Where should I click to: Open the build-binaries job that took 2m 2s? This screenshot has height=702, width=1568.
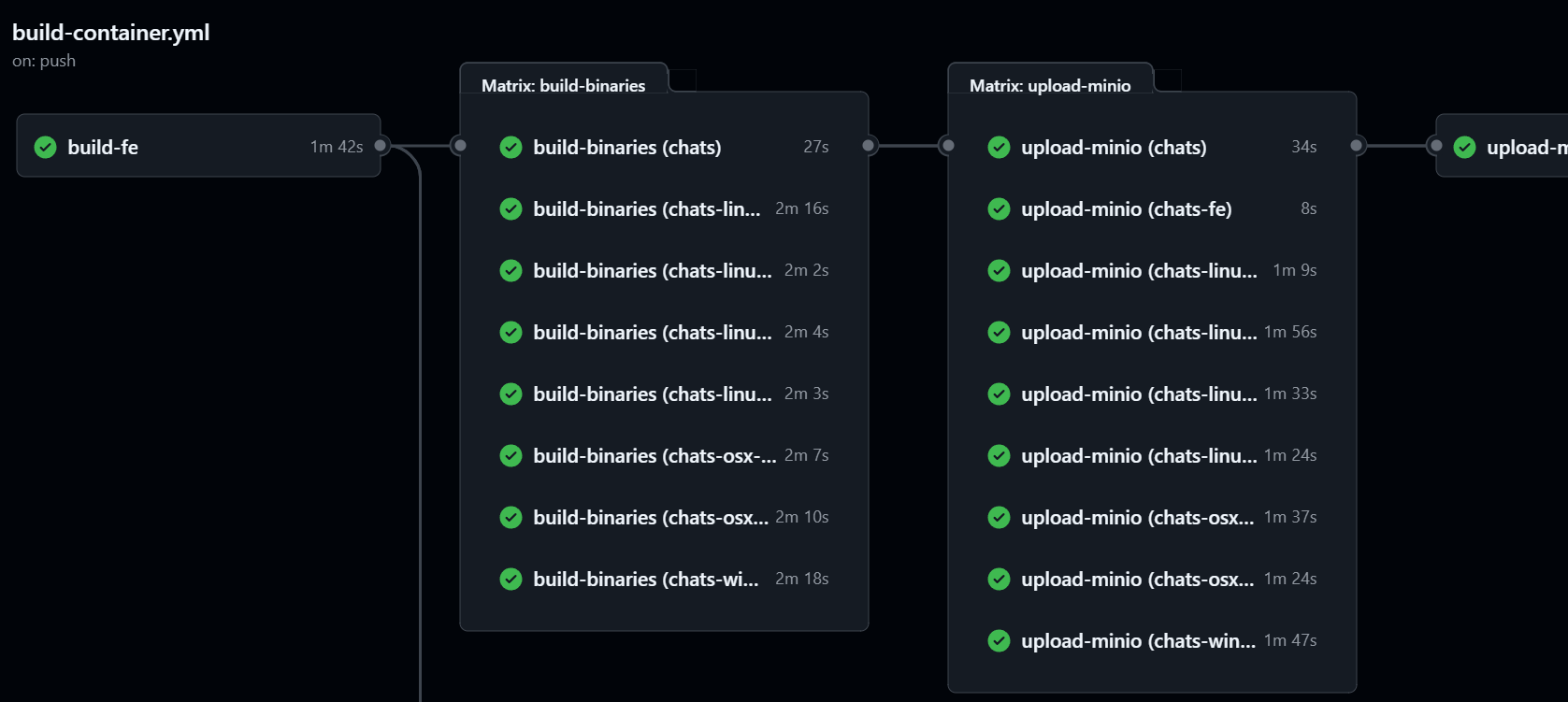tap(652, 270)
